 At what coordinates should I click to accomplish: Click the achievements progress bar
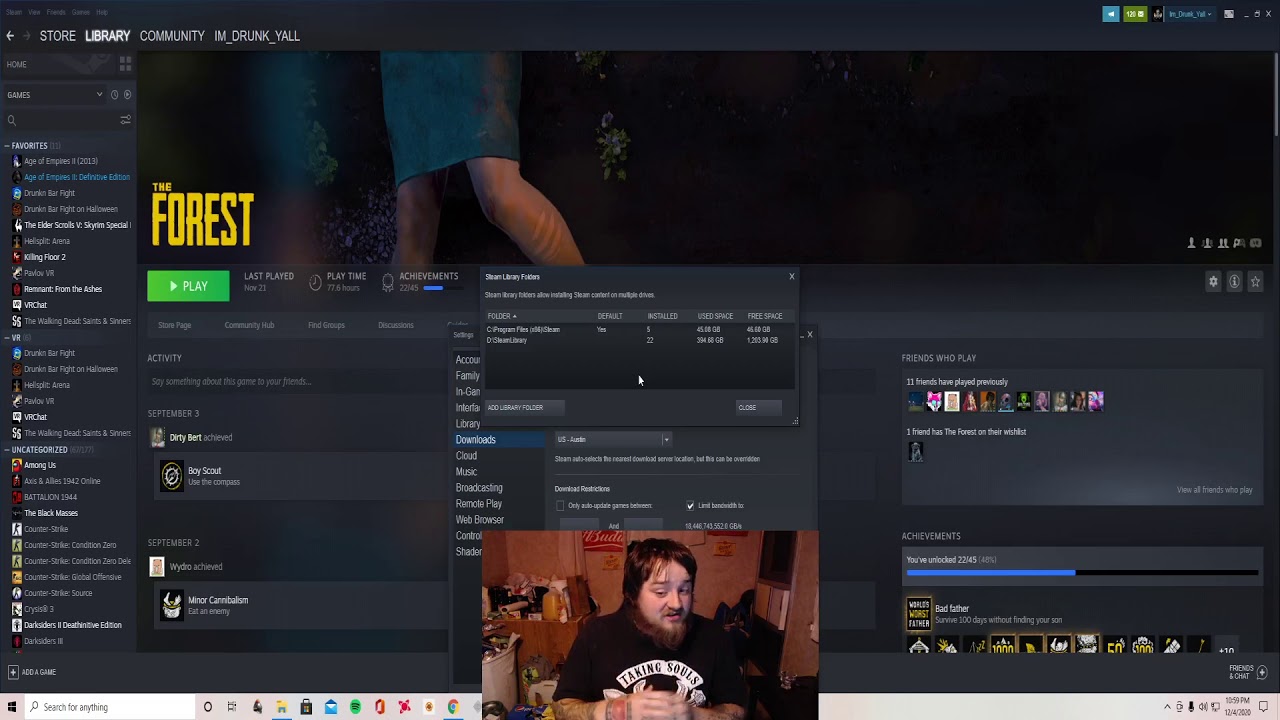pyautogui.click(x=1081, y=573)
